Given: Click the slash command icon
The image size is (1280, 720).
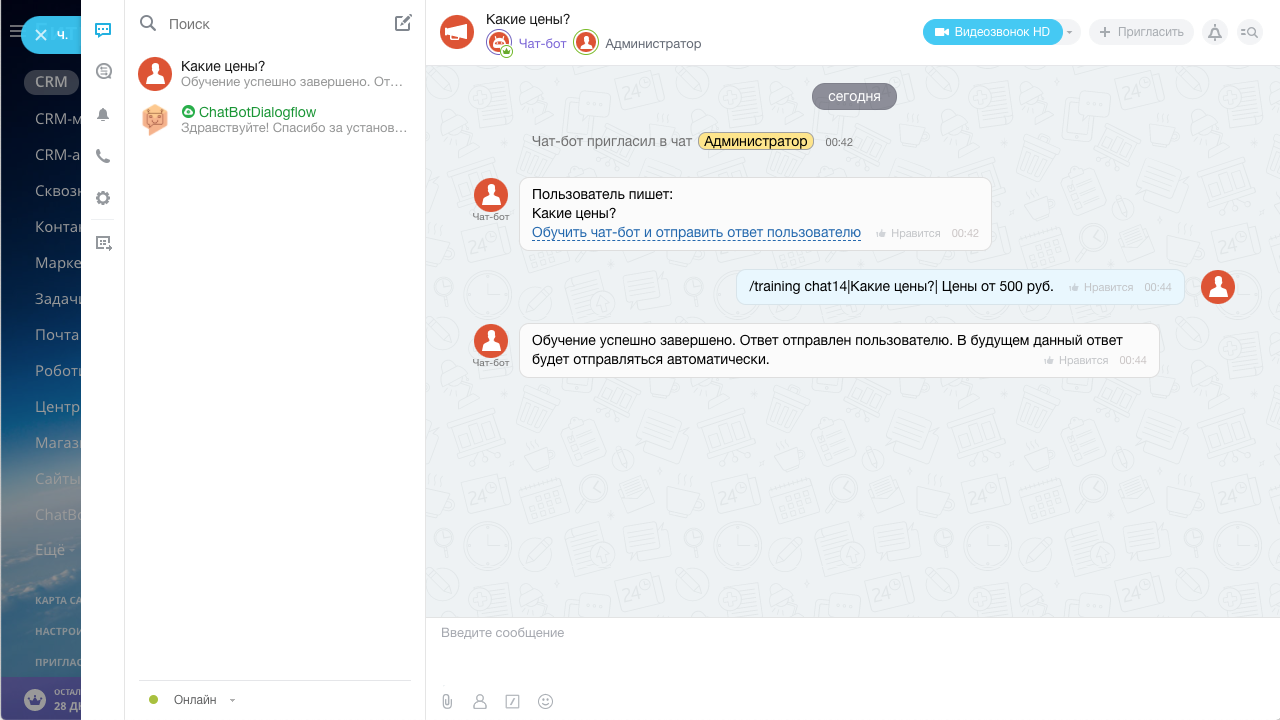Looking at the screenshot, I should point(512,701).
